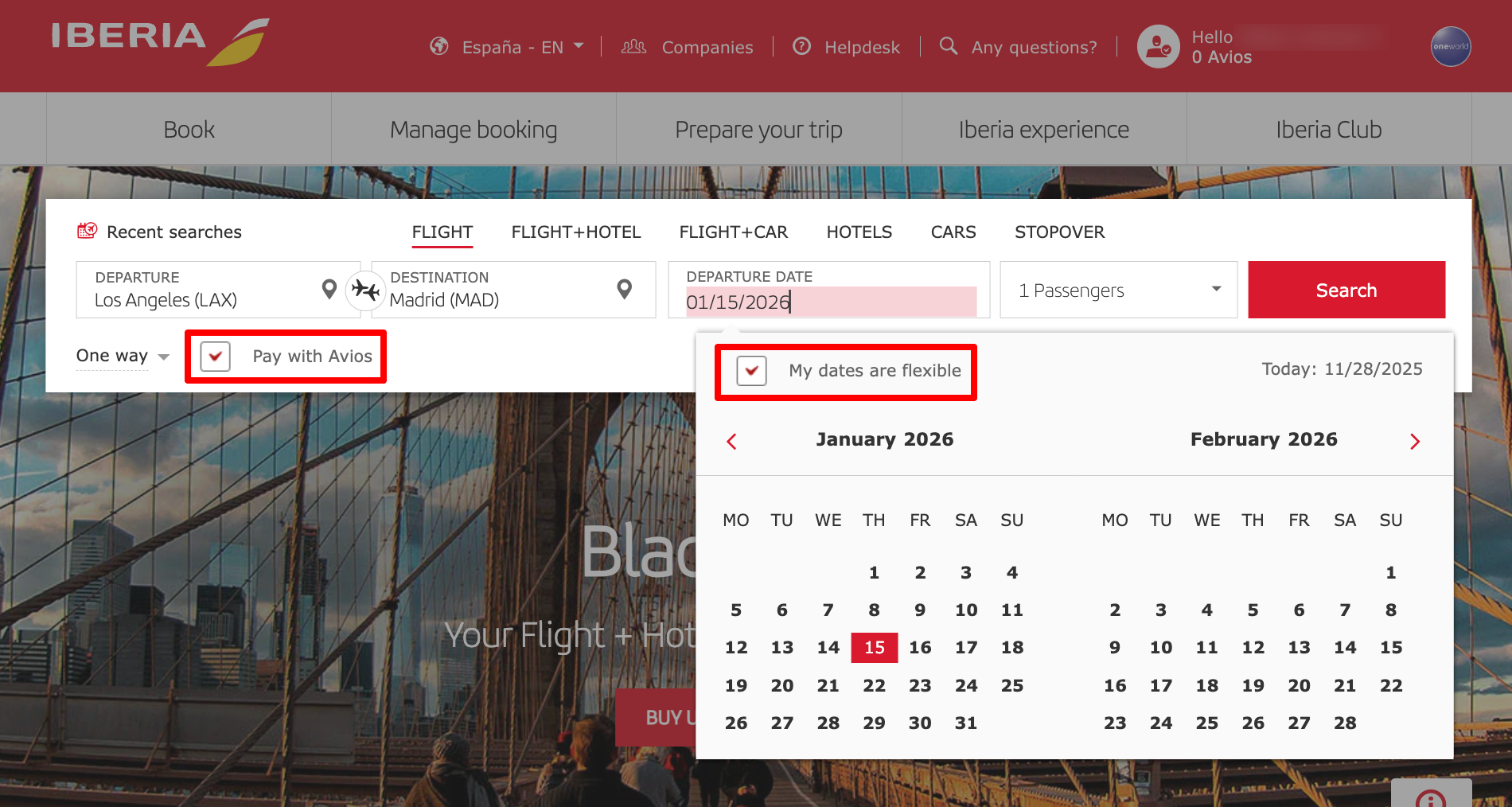Select February 14 in the calendar
This screenshot has height=807, width=1512.
tap(1345, 647)
